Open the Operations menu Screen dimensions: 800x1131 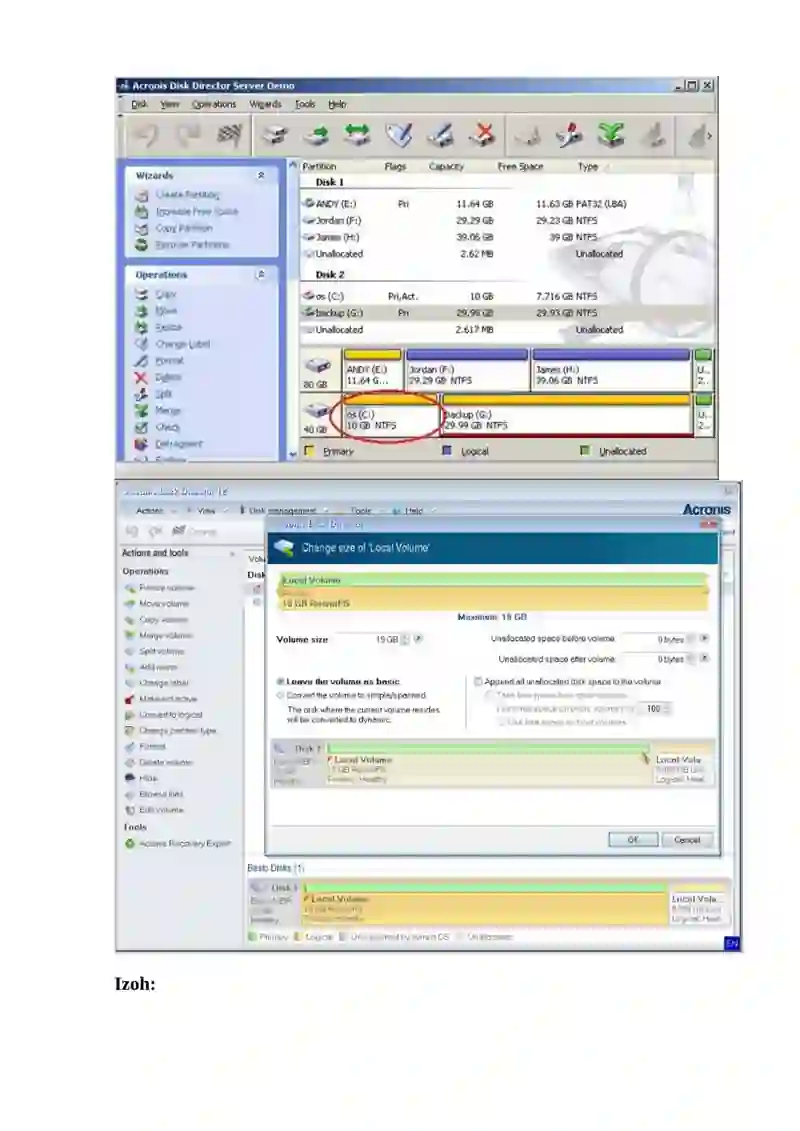coord(214,104)
